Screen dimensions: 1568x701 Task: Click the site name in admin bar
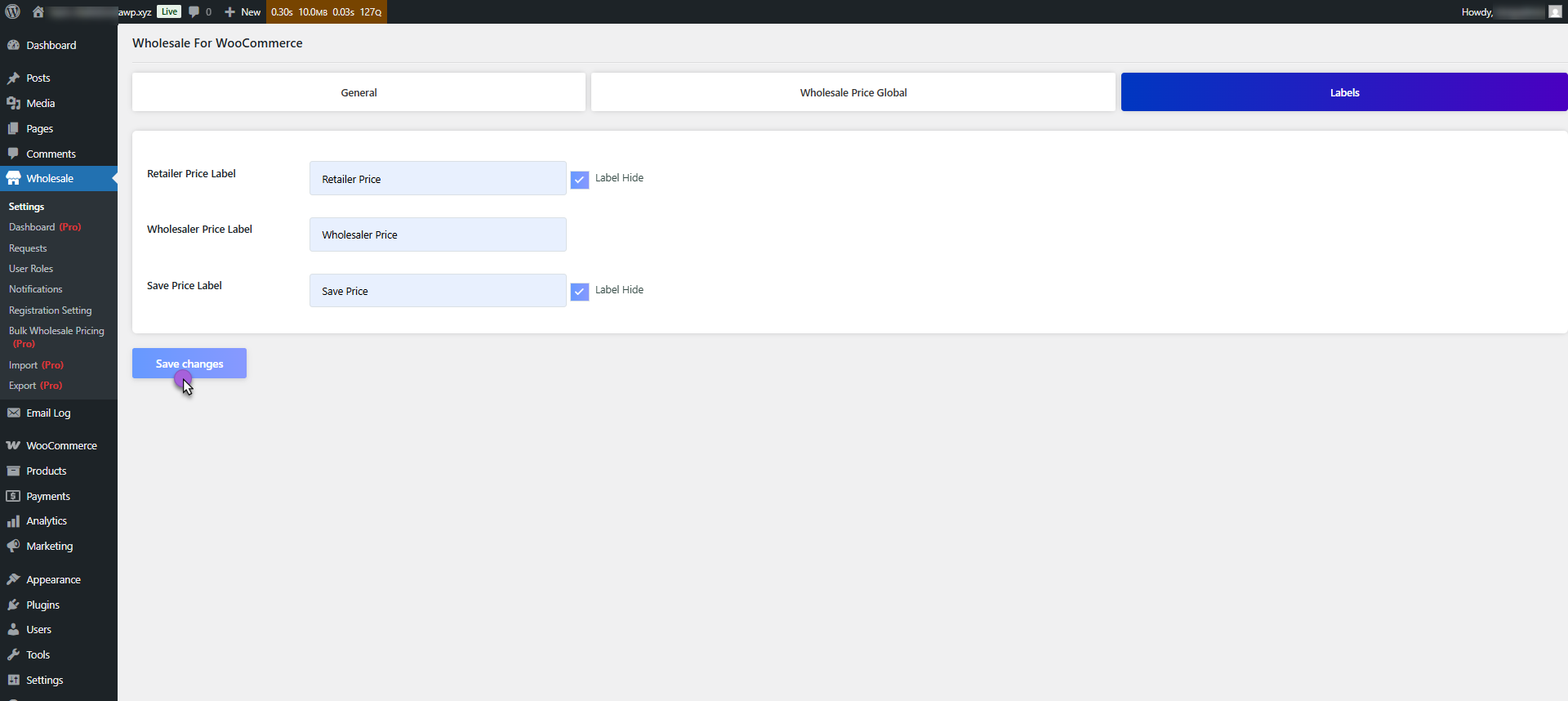point(100,11)
